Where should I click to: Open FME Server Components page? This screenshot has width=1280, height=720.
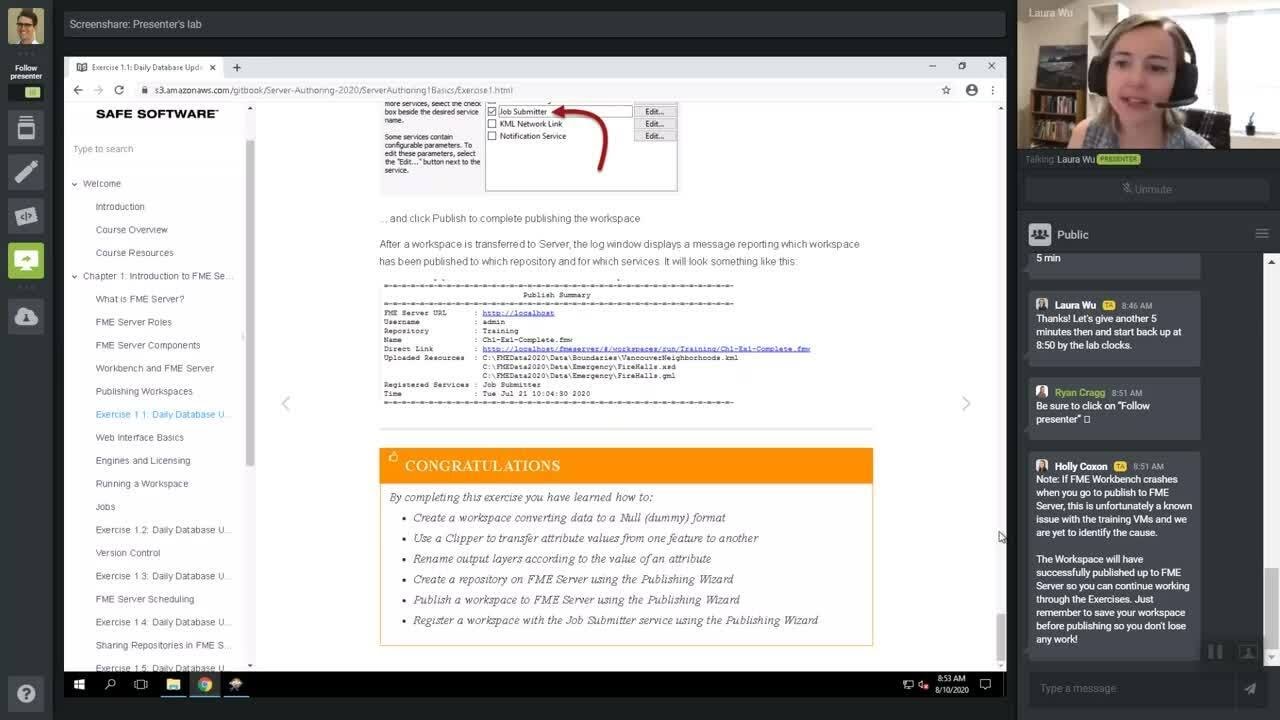pyautogui.click(x=148, y=345)
